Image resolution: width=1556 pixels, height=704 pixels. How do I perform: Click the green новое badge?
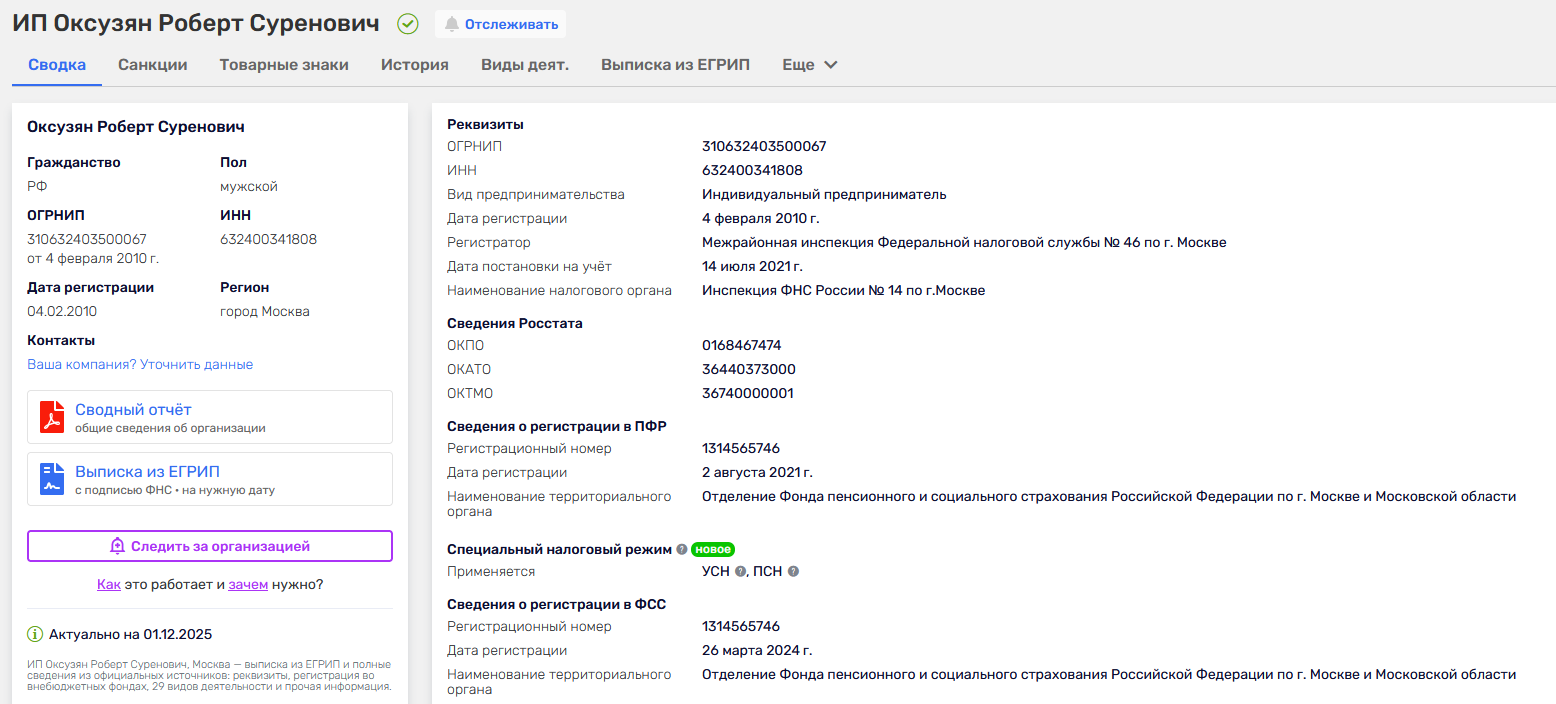point(713,549)
